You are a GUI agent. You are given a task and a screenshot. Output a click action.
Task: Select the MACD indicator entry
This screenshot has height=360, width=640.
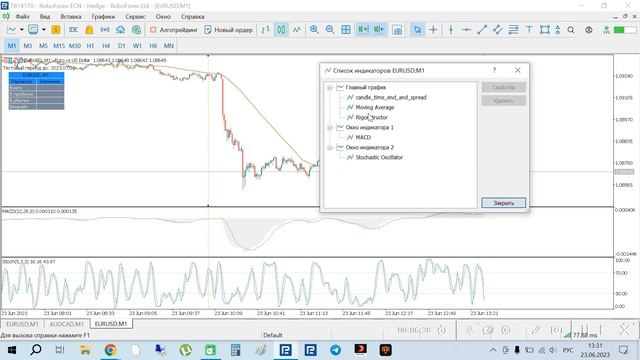[x=363, y=137]
